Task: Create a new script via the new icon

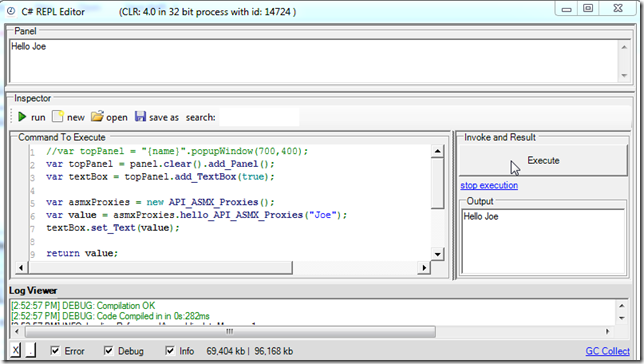Action: pos(58,117)
